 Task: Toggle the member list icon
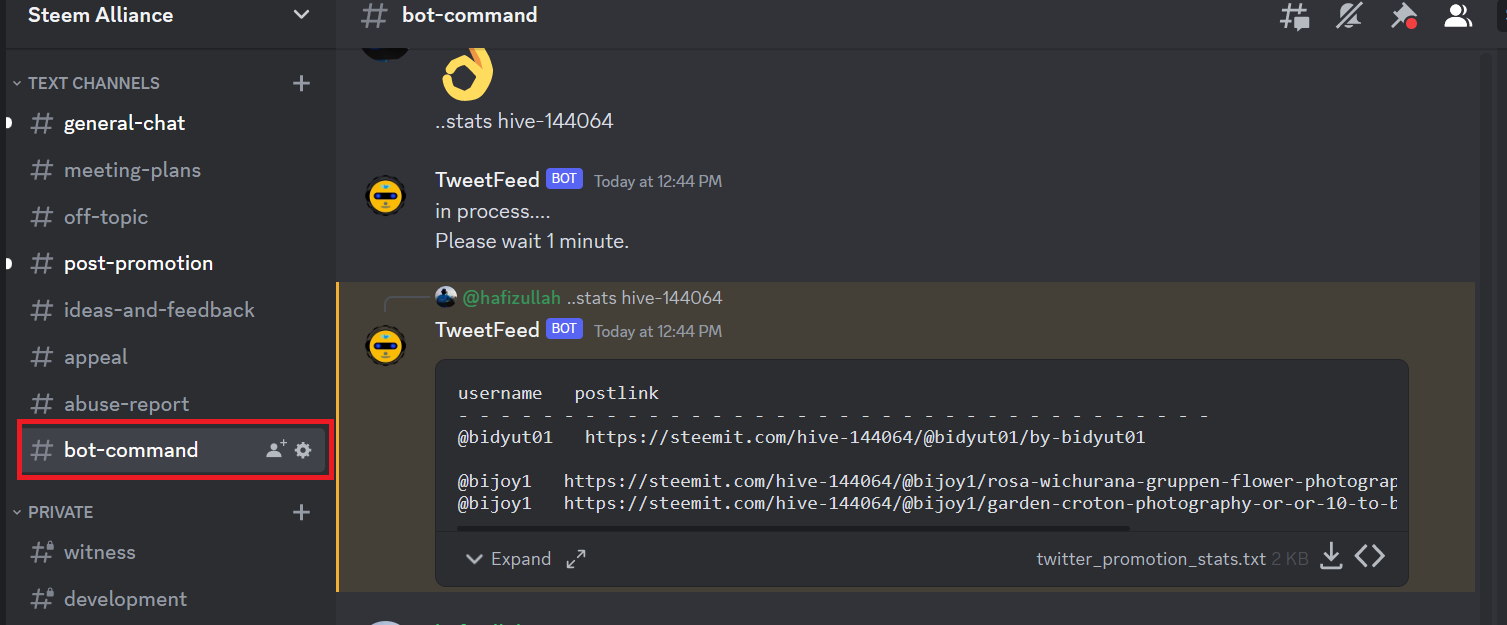(1458, 16)
